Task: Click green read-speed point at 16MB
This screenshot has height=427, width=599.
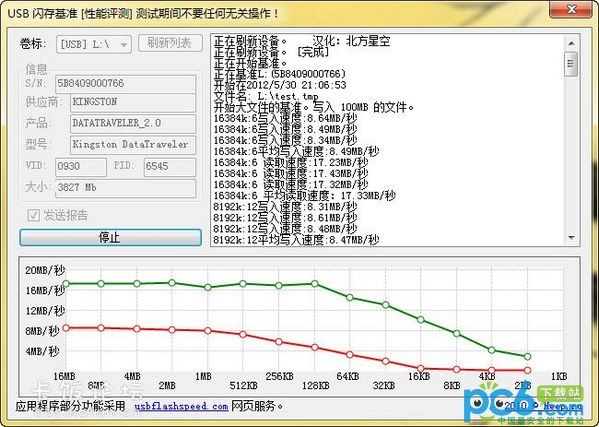Action: click(x=66, y=284)
